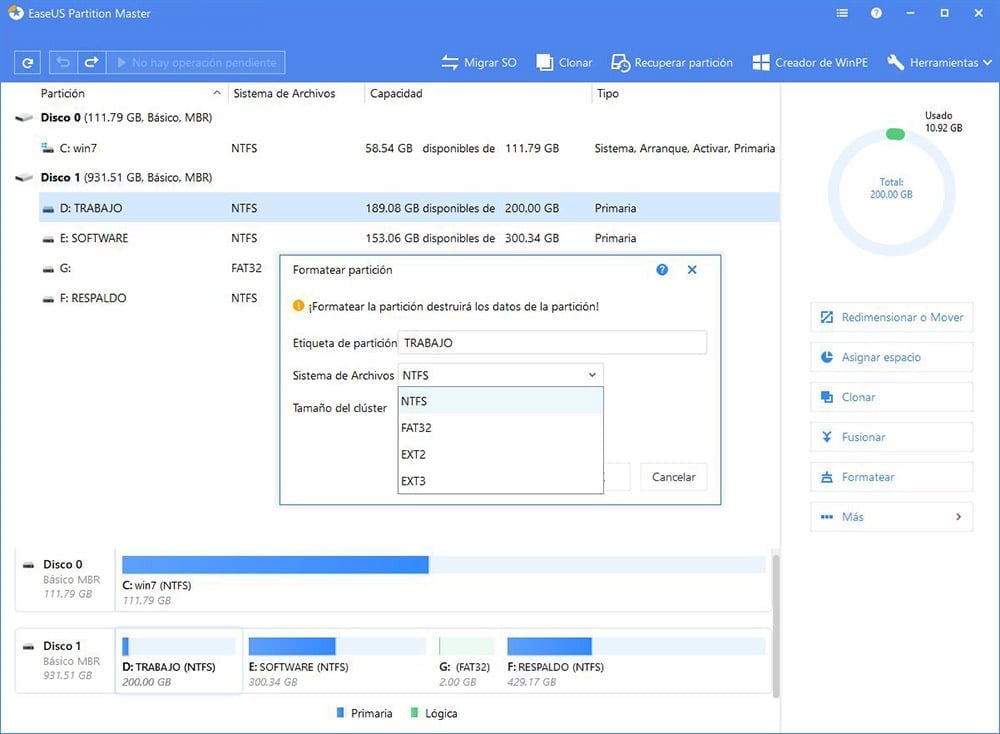Click Cancelar in the format dialog
Screen dimensions: 1000x734
coord(673,477)
